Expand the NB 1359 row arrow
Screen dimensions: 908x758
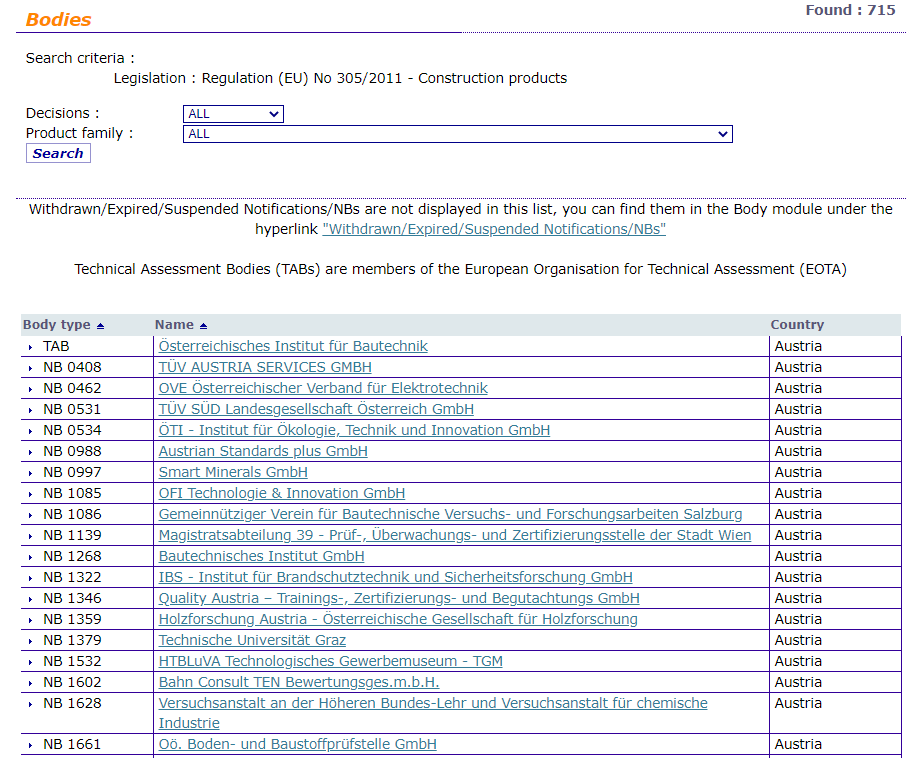tap(31, 620)
